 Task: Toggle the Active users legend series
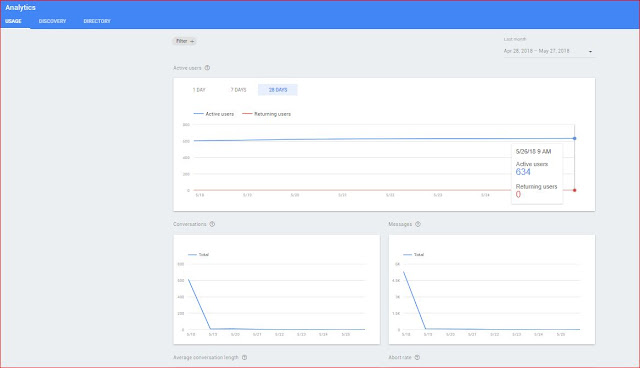[214, 114]
